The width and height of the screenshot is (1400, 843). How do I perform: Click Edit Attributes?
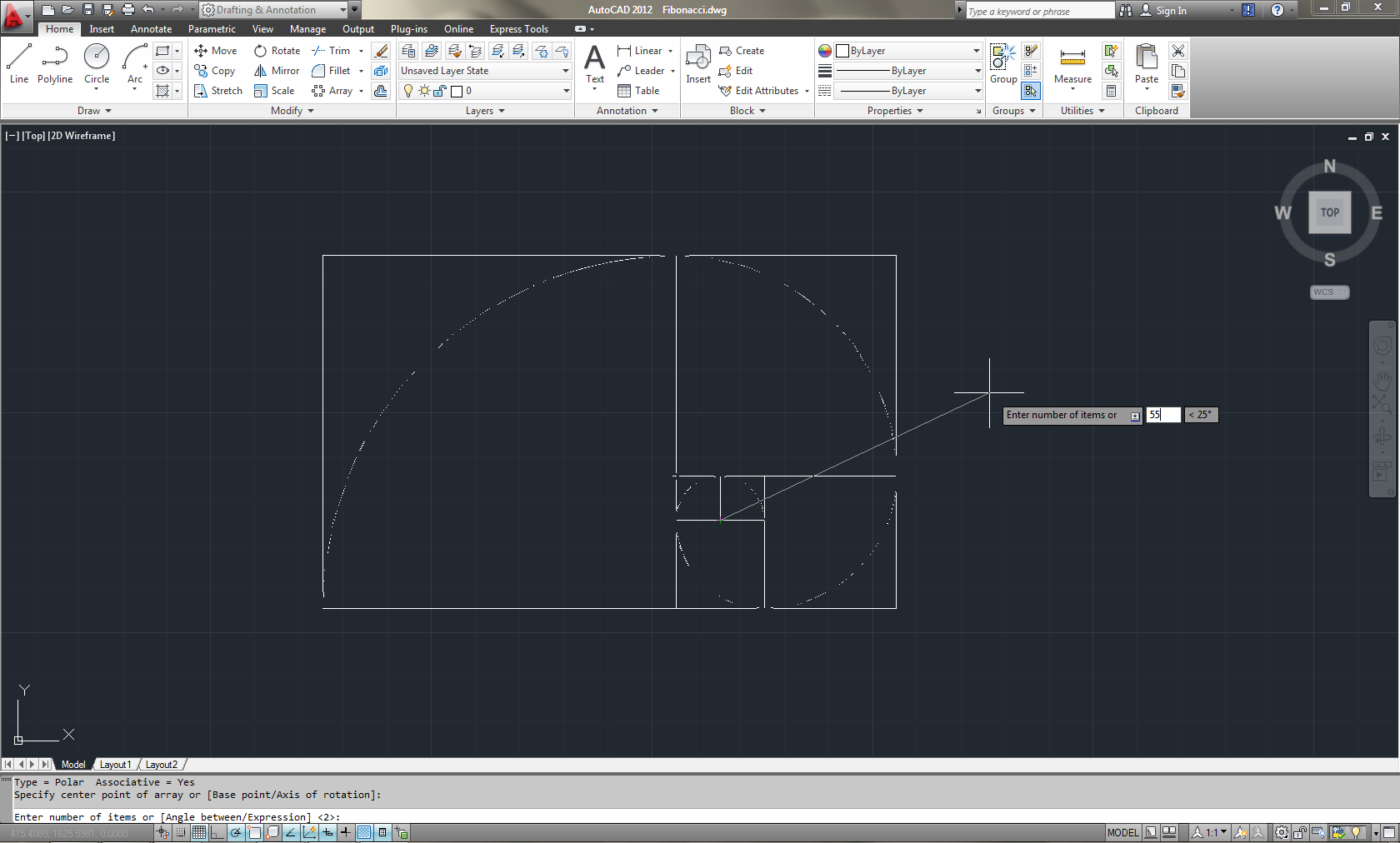click(759, 91)
